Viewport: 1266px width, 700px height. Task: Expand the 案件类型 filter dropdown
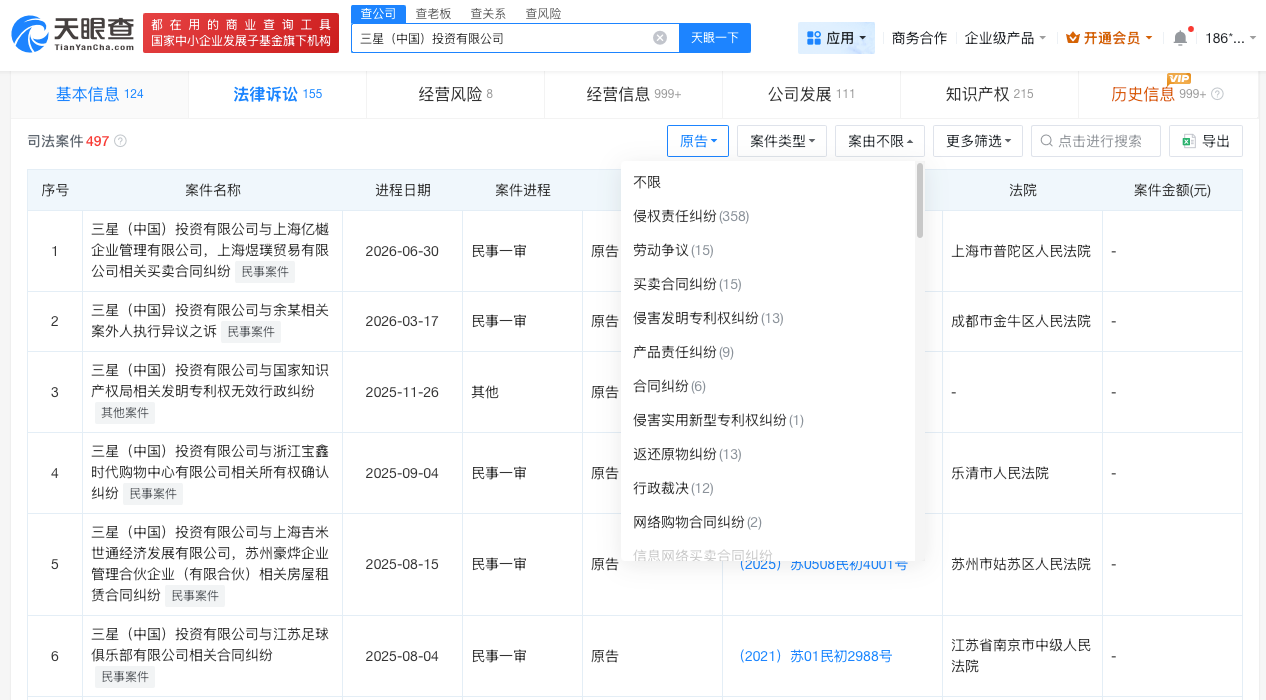pyautogui.click(x=782, y=141)
